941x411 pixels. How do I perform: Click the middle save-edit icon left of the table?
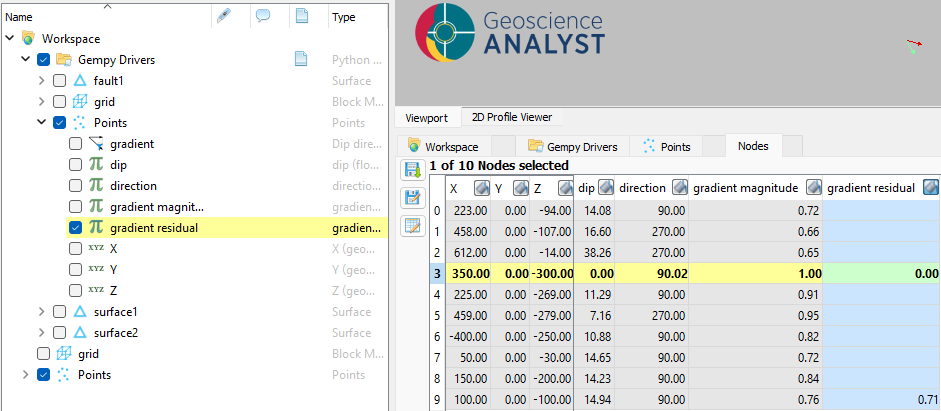tap(411, 198)
